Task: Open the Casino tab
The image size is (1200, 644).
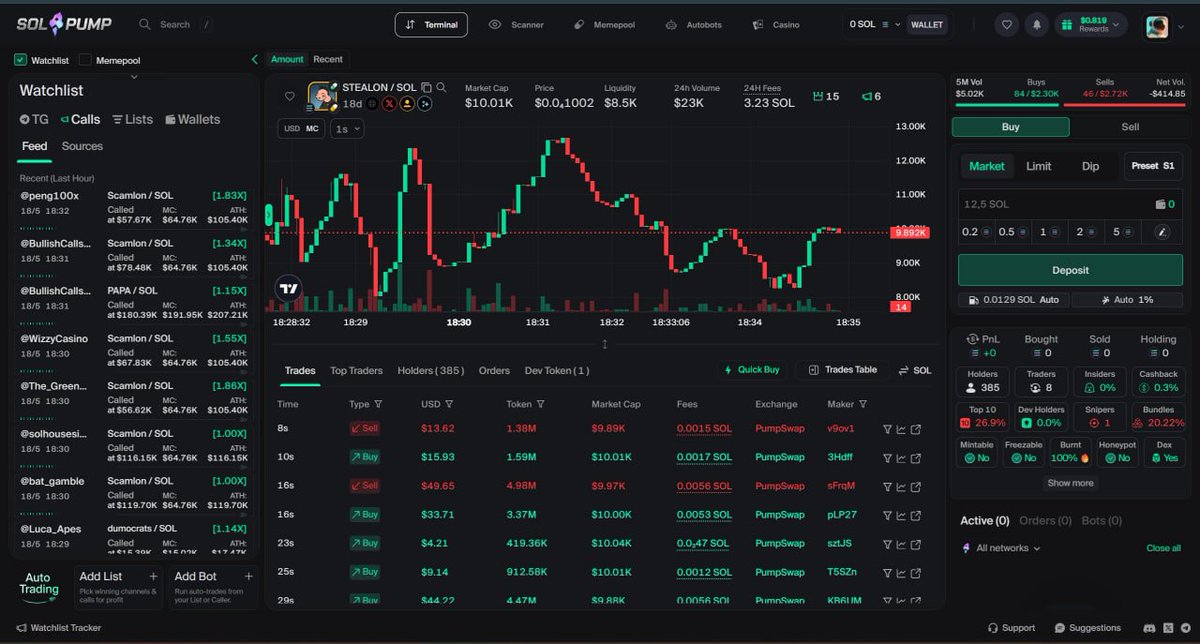Action: tap(776, 24)
